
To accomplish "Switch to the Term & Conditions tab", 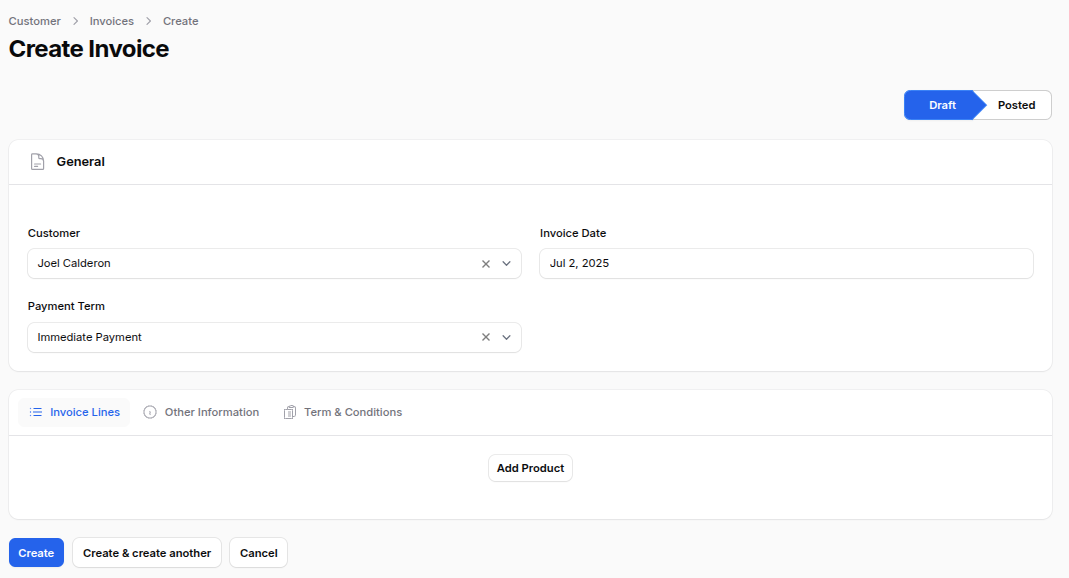I will (342, 412).
